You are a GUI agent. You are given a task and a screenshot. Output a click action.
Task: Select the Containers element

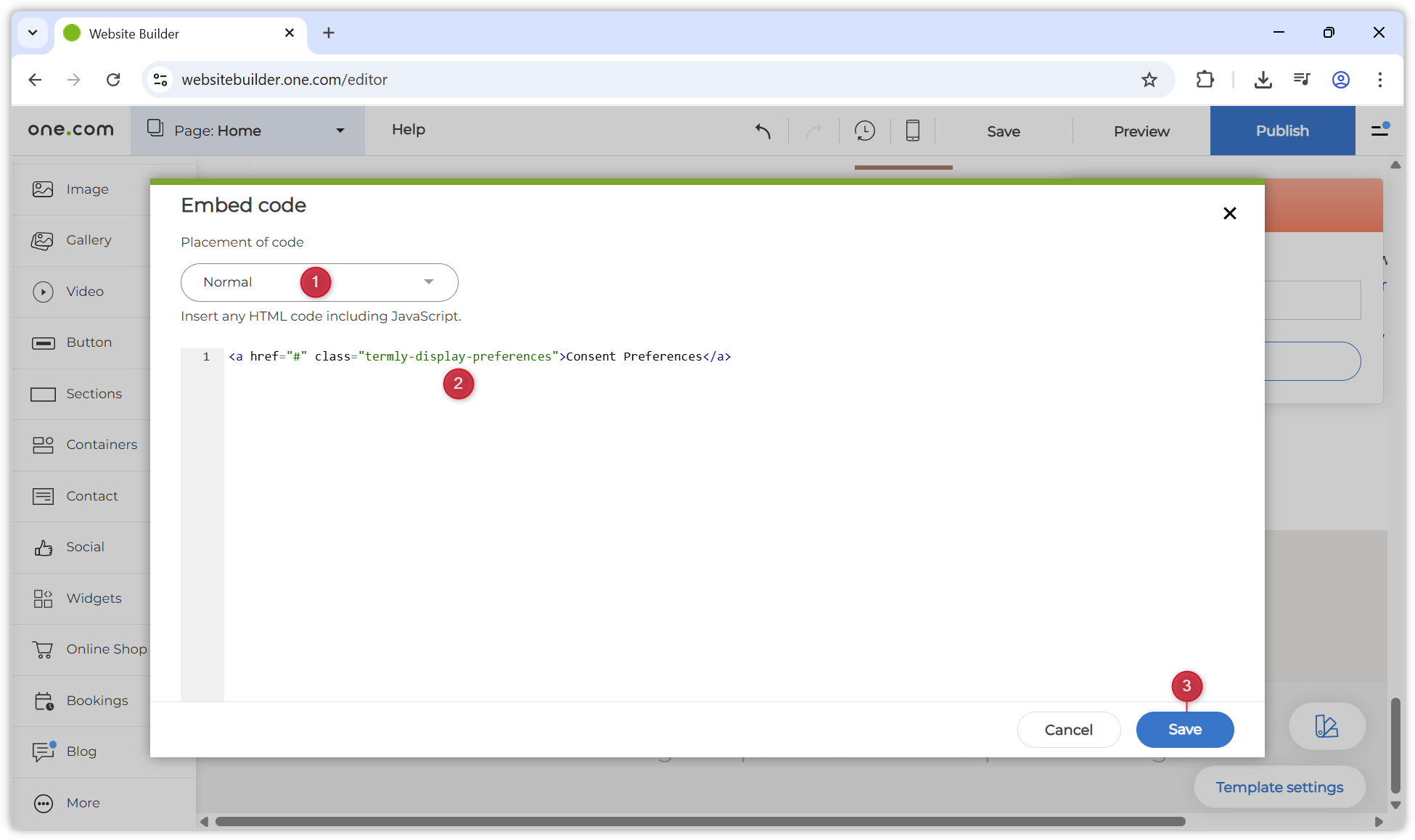102,444
